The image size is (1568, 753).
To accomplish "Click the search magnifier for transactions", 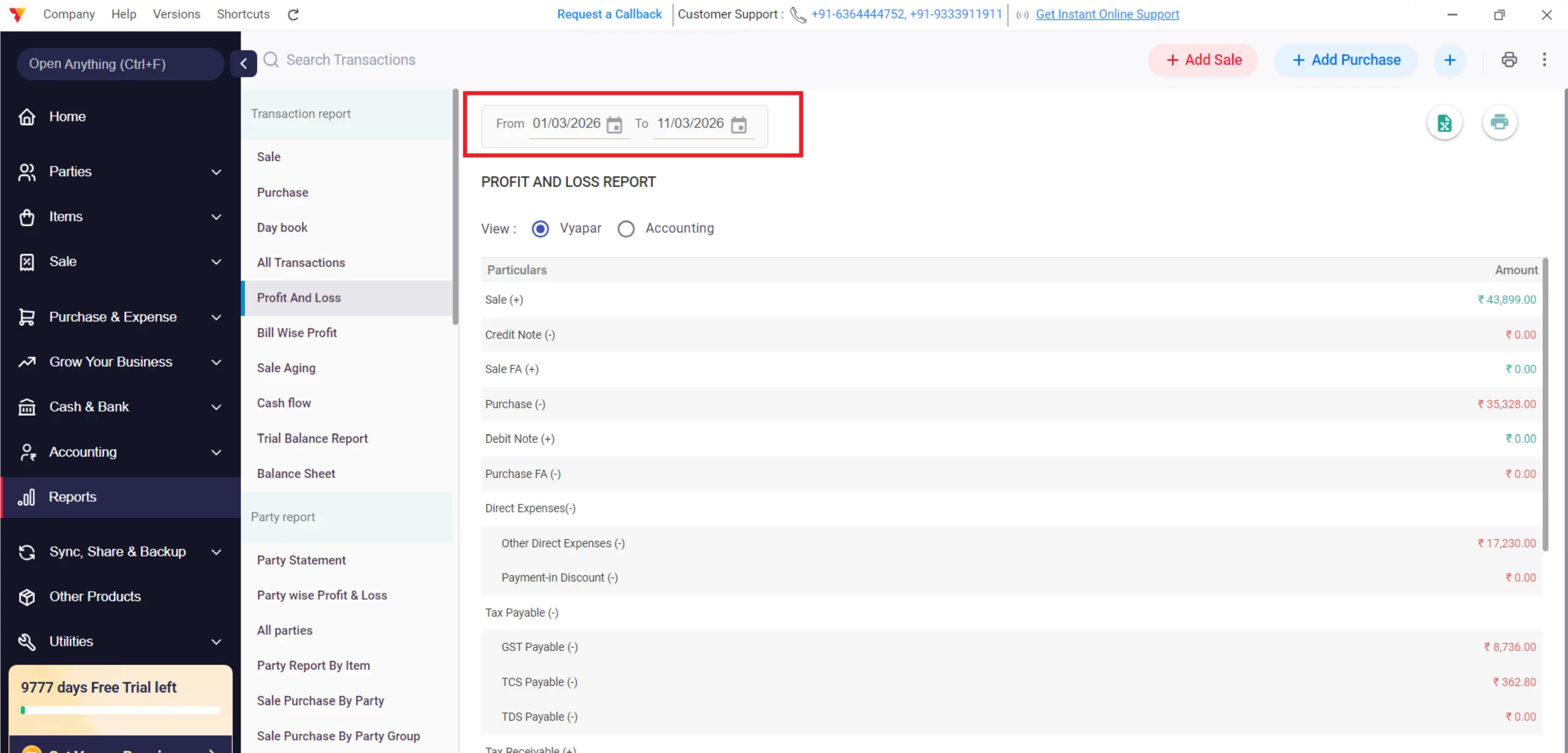I will click(270, 59).
